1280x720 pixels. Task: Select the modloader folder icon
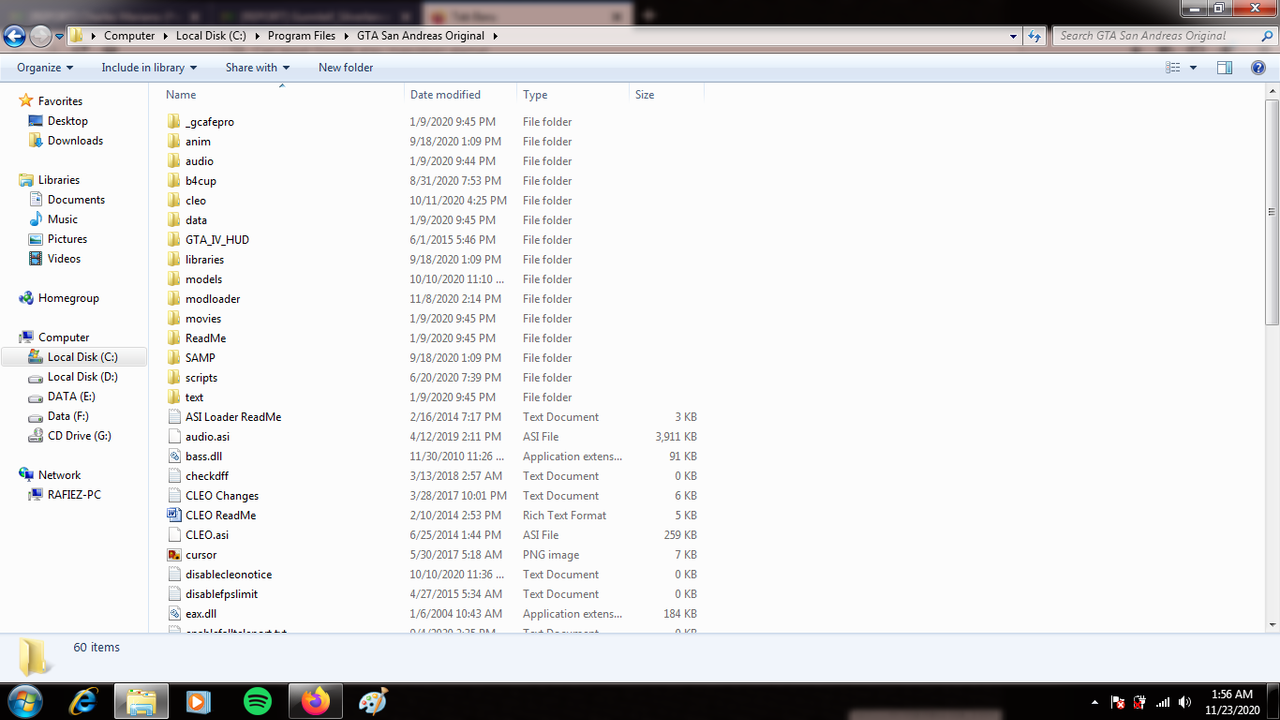click(174, 299)
